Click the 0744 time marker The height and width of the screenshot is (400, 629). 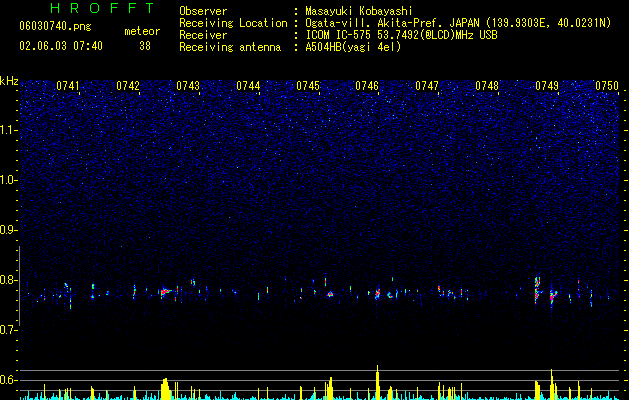[x=248, y=86]
